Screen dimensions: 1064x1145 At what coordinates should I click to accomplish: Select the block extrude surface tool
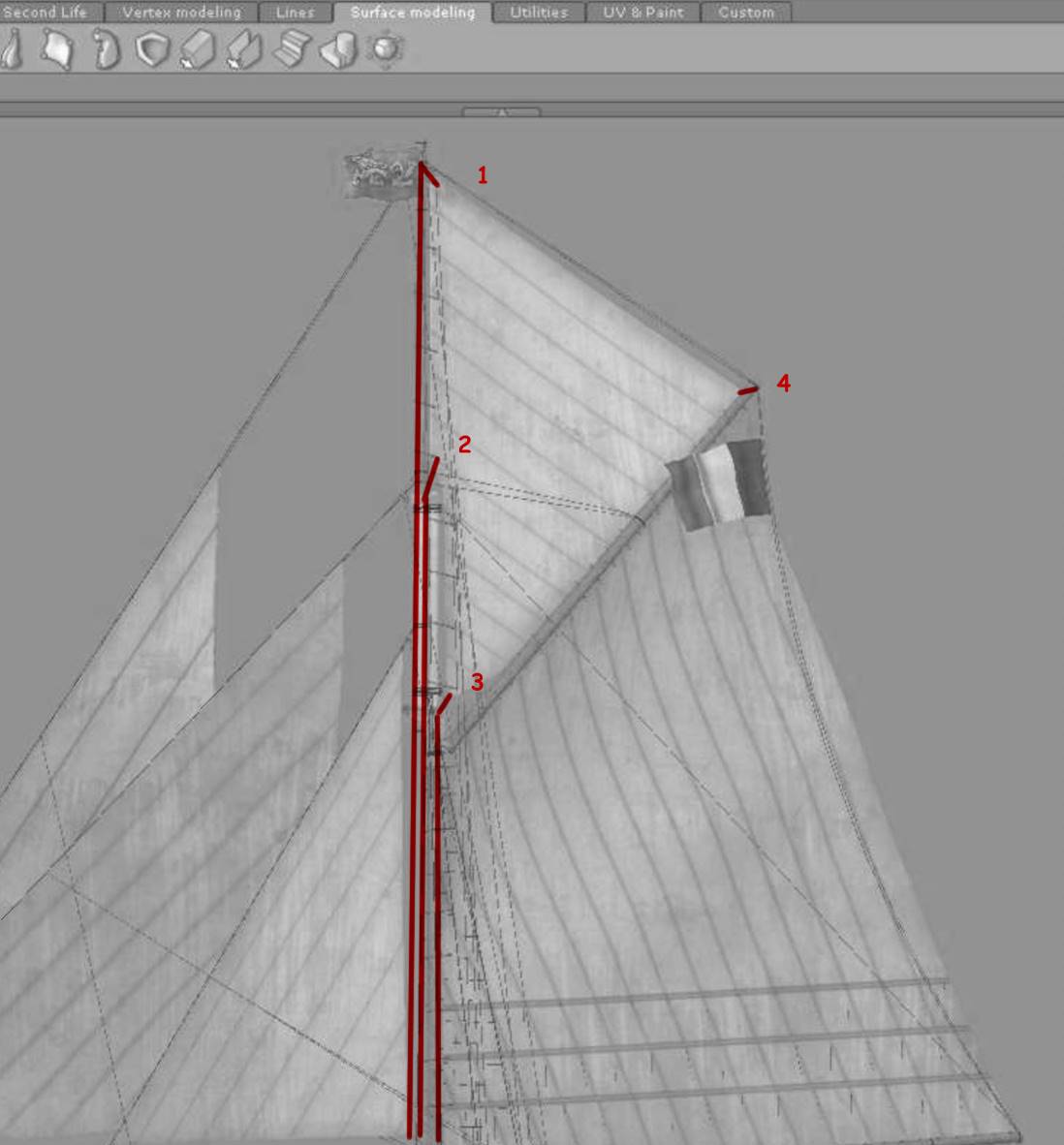coord(198,49)
